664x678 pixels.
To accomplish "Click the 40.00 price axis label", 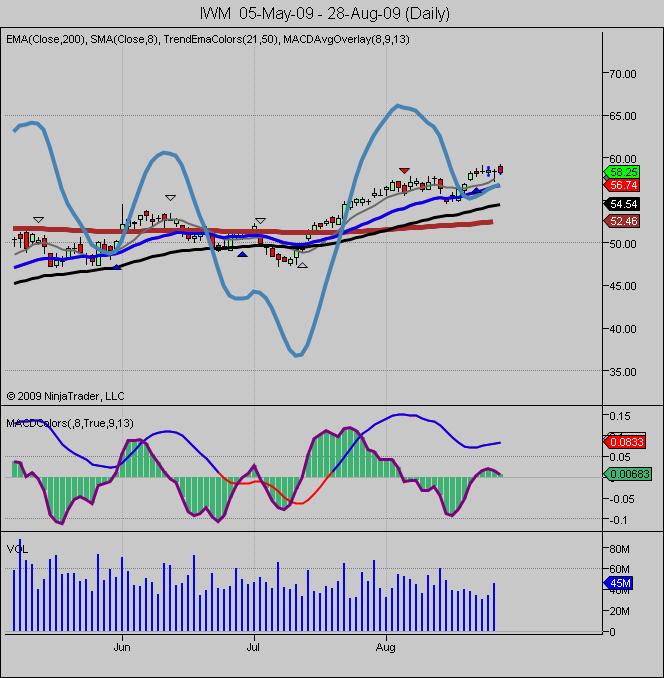I will pos(622,329).
